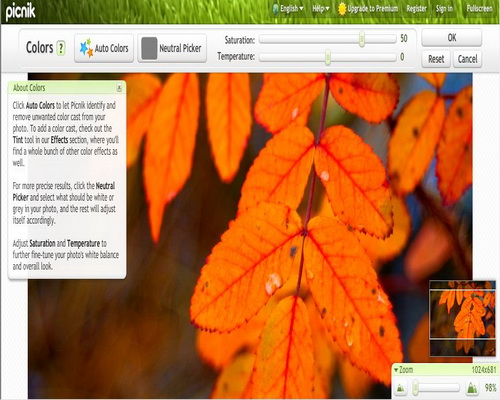The image size is (500, 400).
Task: Click the Auto Colors stars icon
Action: pos(86,48)
